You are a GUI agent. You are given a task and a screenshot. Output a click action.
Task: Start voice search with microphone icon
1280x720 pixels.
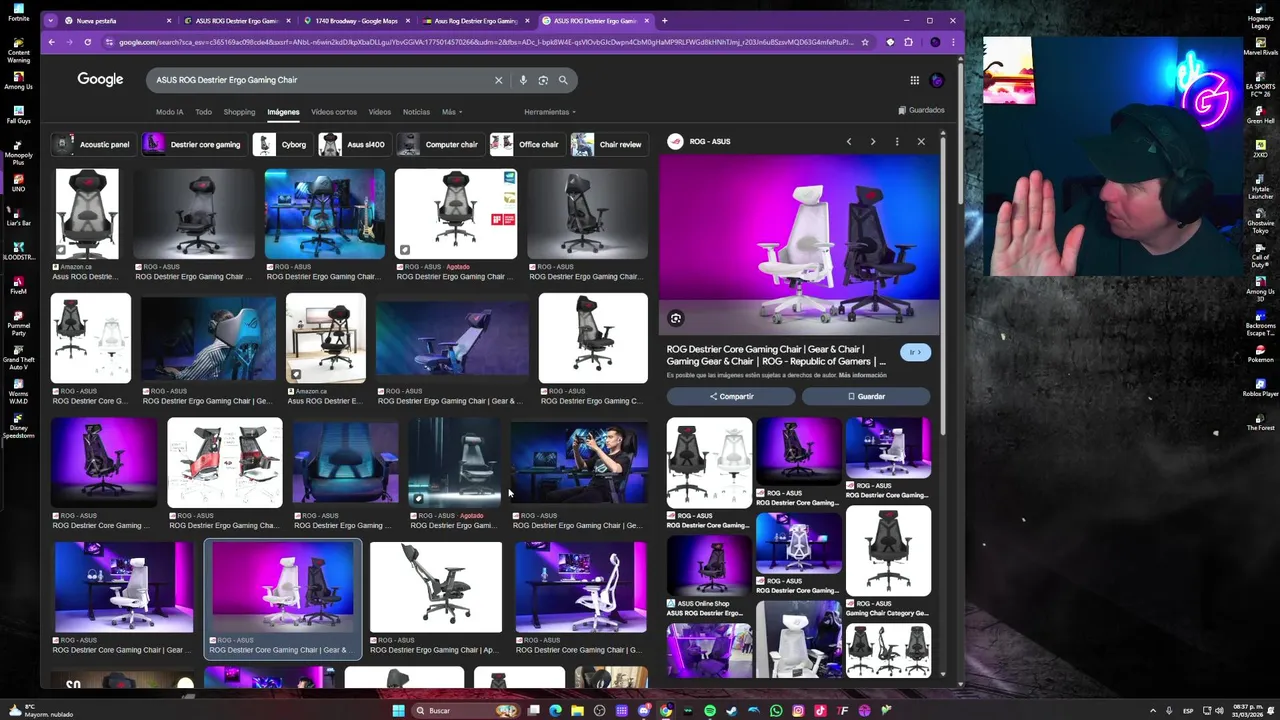(522, 80)
